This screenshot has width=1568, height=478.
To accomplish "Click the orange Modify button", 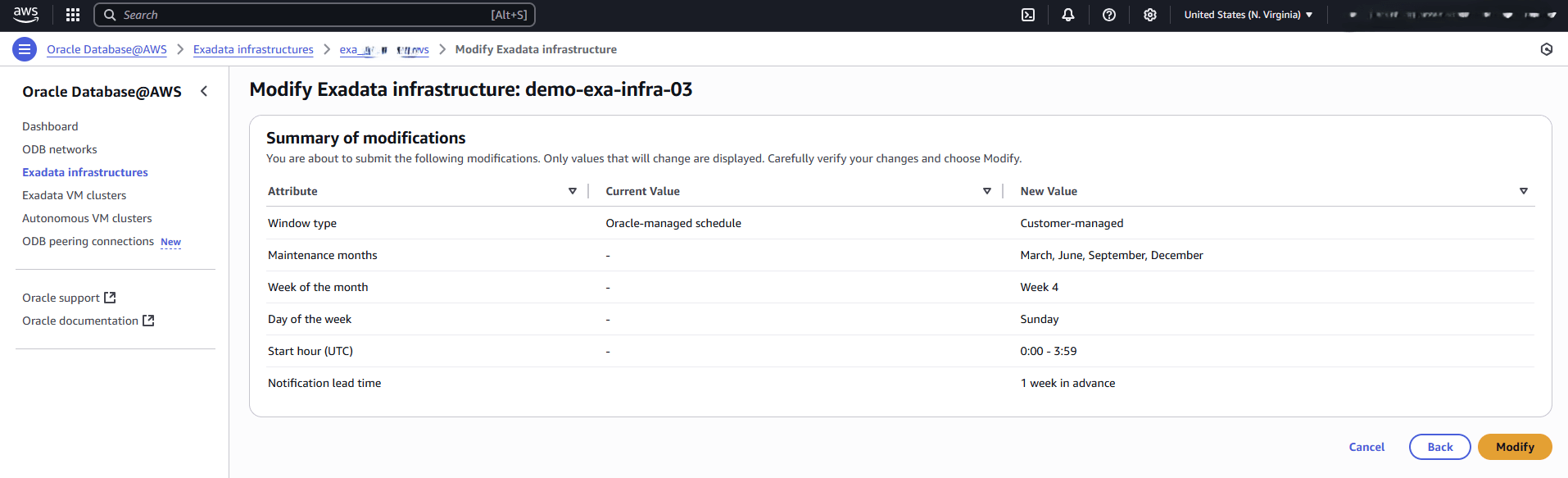I will (x=1515, y=447).
